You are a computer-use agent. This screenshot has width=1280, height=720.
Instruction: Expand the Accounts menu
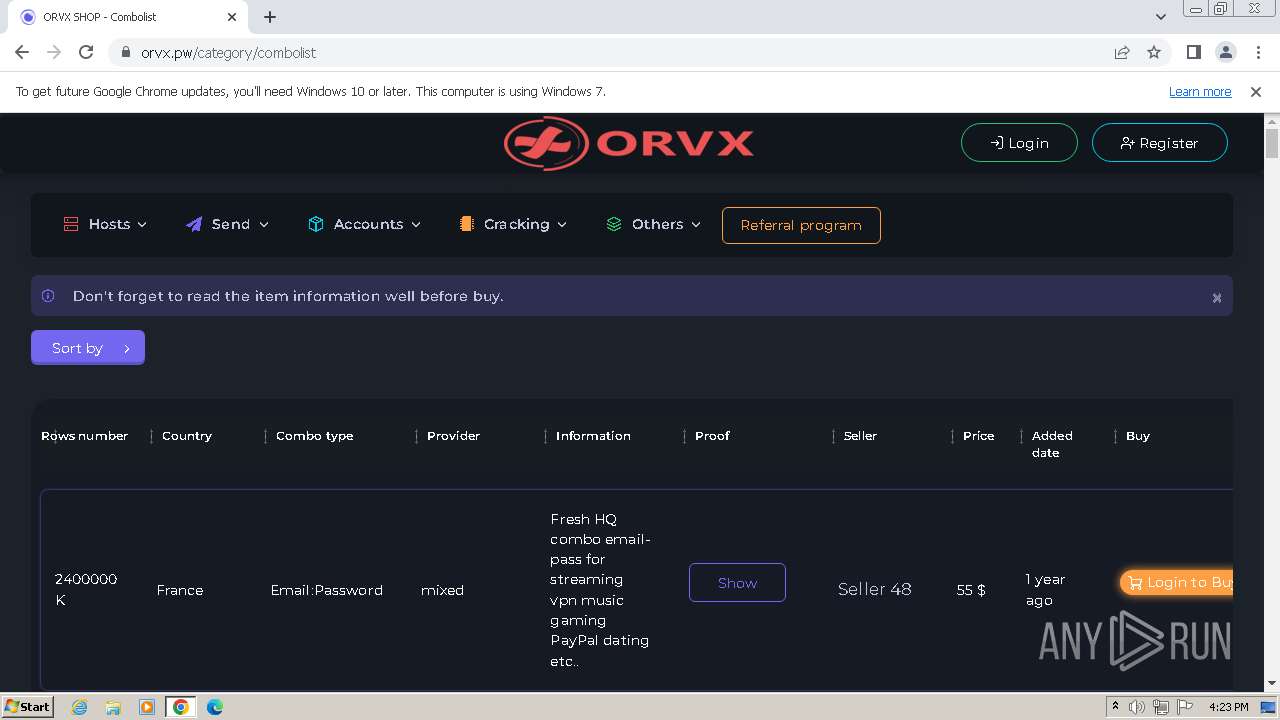[x=364, y=224]
